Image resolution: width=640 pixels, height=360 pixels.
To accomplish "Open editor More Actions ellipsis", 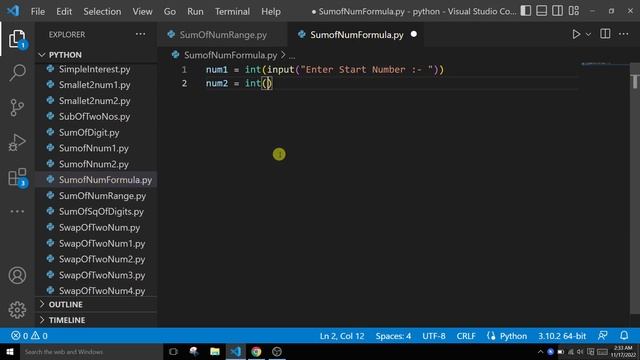I will (x=624, y=34).
